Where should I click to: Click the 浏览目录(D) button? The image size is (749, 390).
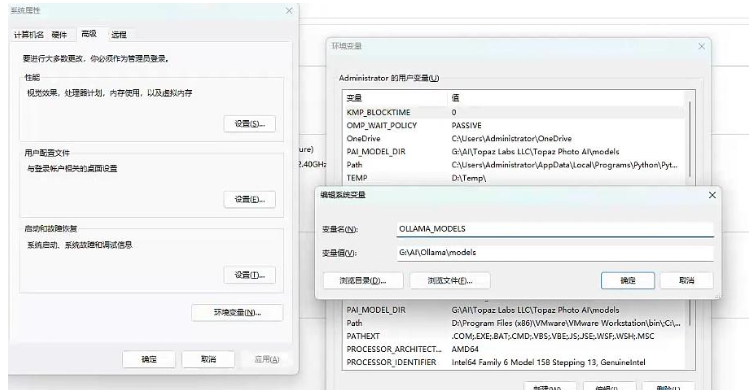point(363,281)
